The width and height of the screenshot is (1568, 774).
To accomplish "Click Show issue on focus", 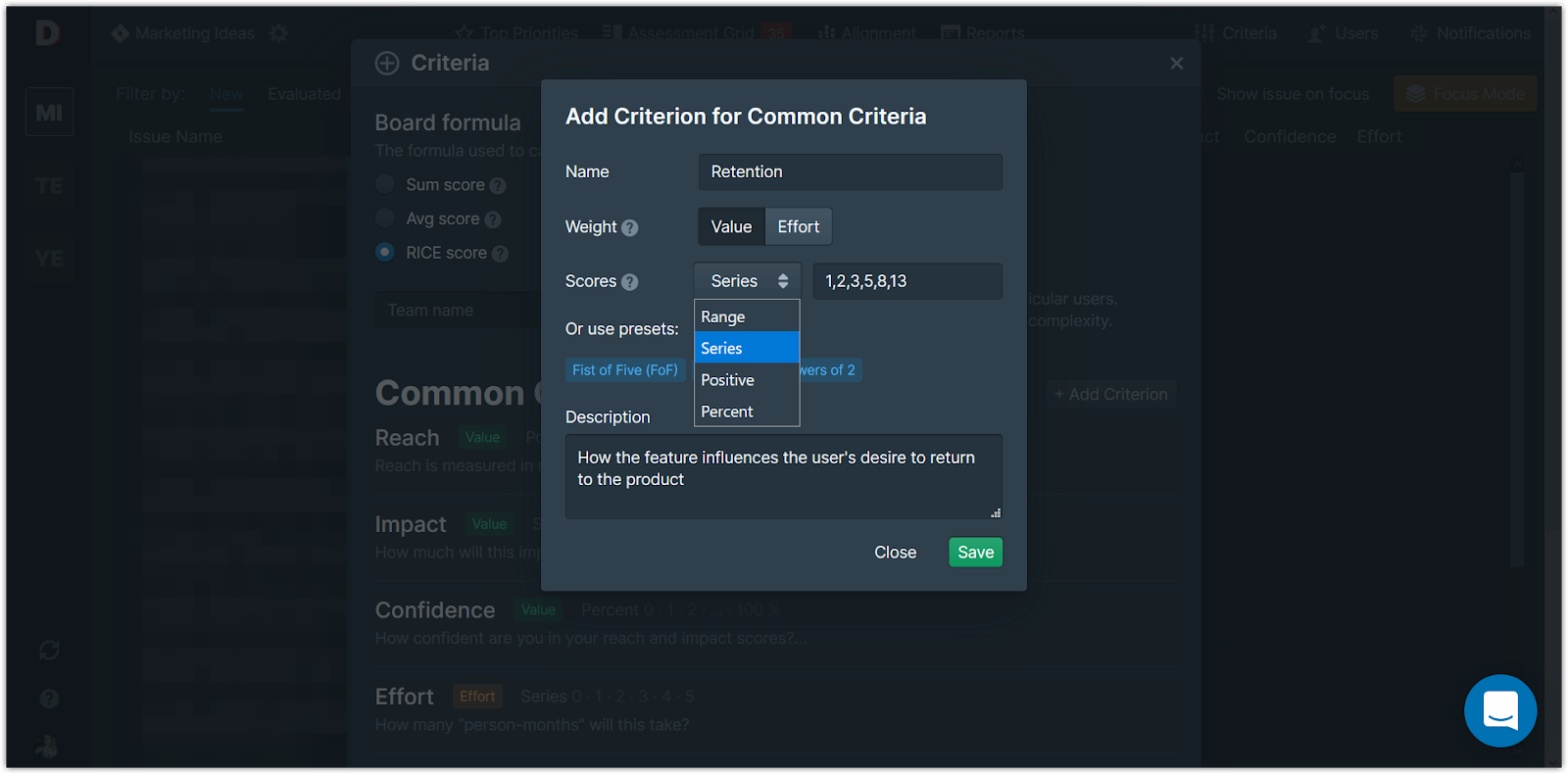I will point(1293,94).
